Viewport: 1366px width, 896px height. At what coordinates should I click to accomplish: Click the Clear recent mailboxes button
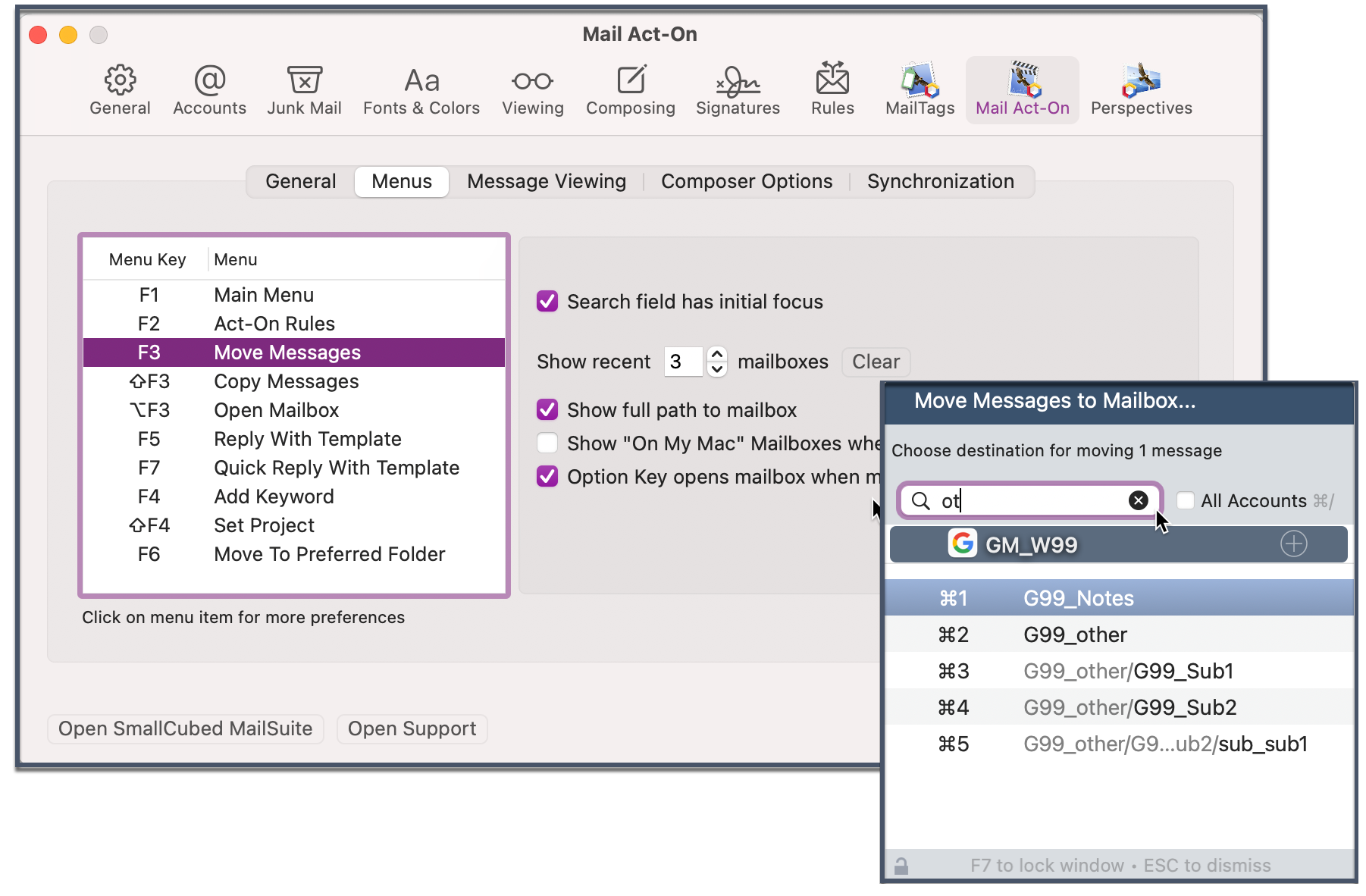pos(876,362)
